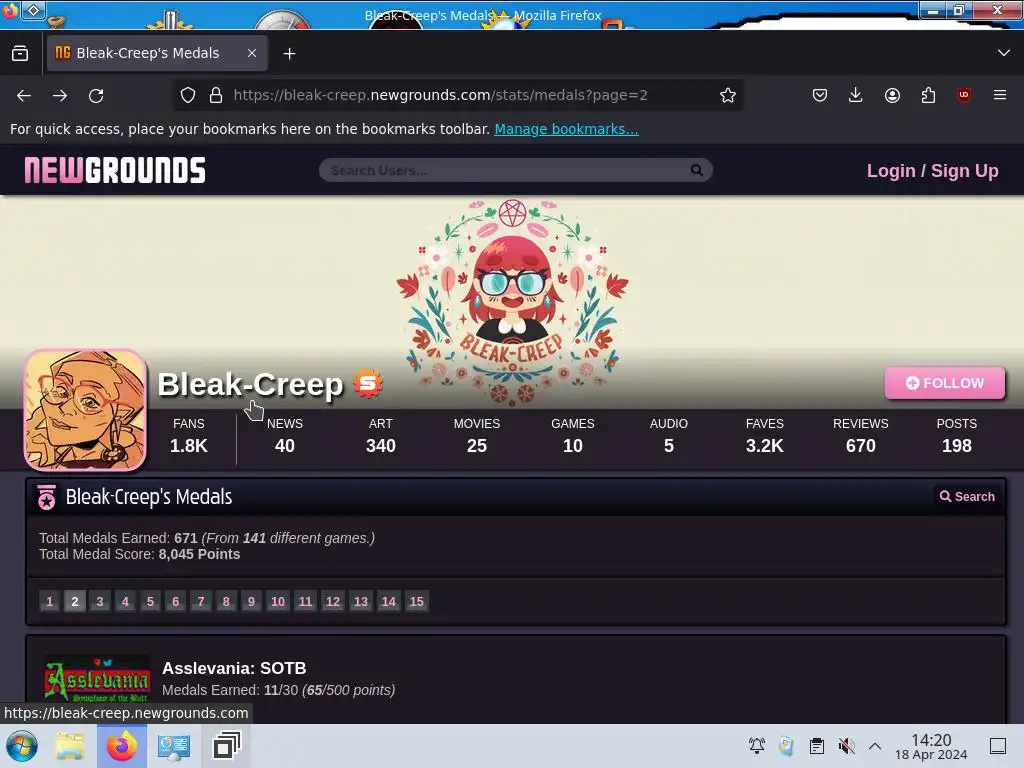Image resolution: width=1024 pixels, height=768 pixels.
Task: Open Firefox account icon
Action: point(892,95)
